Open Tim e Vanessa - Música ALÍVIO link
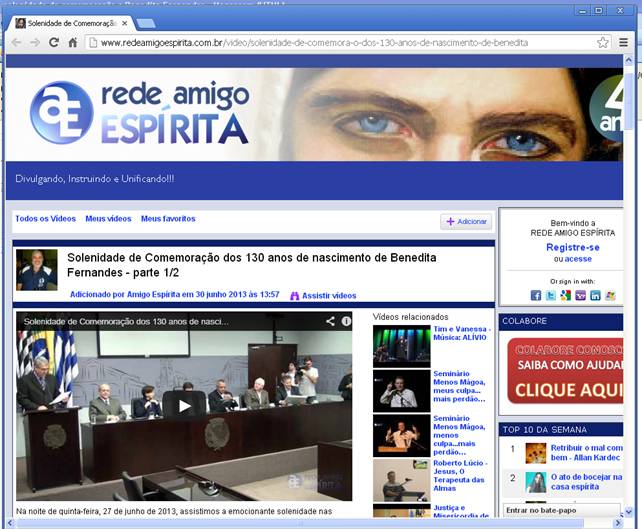This screenshot has width=642, height=529. tap(462, 333)
